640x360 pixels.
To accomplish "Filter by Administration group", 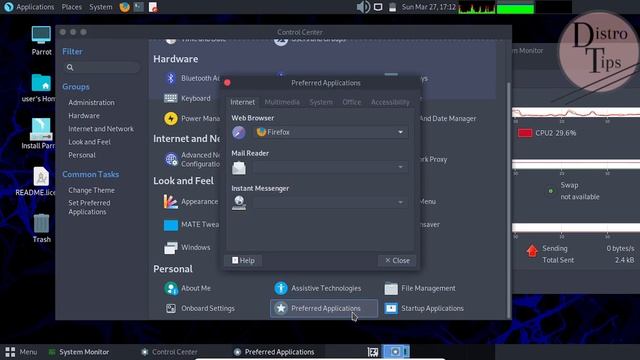I will coord(91,102).
